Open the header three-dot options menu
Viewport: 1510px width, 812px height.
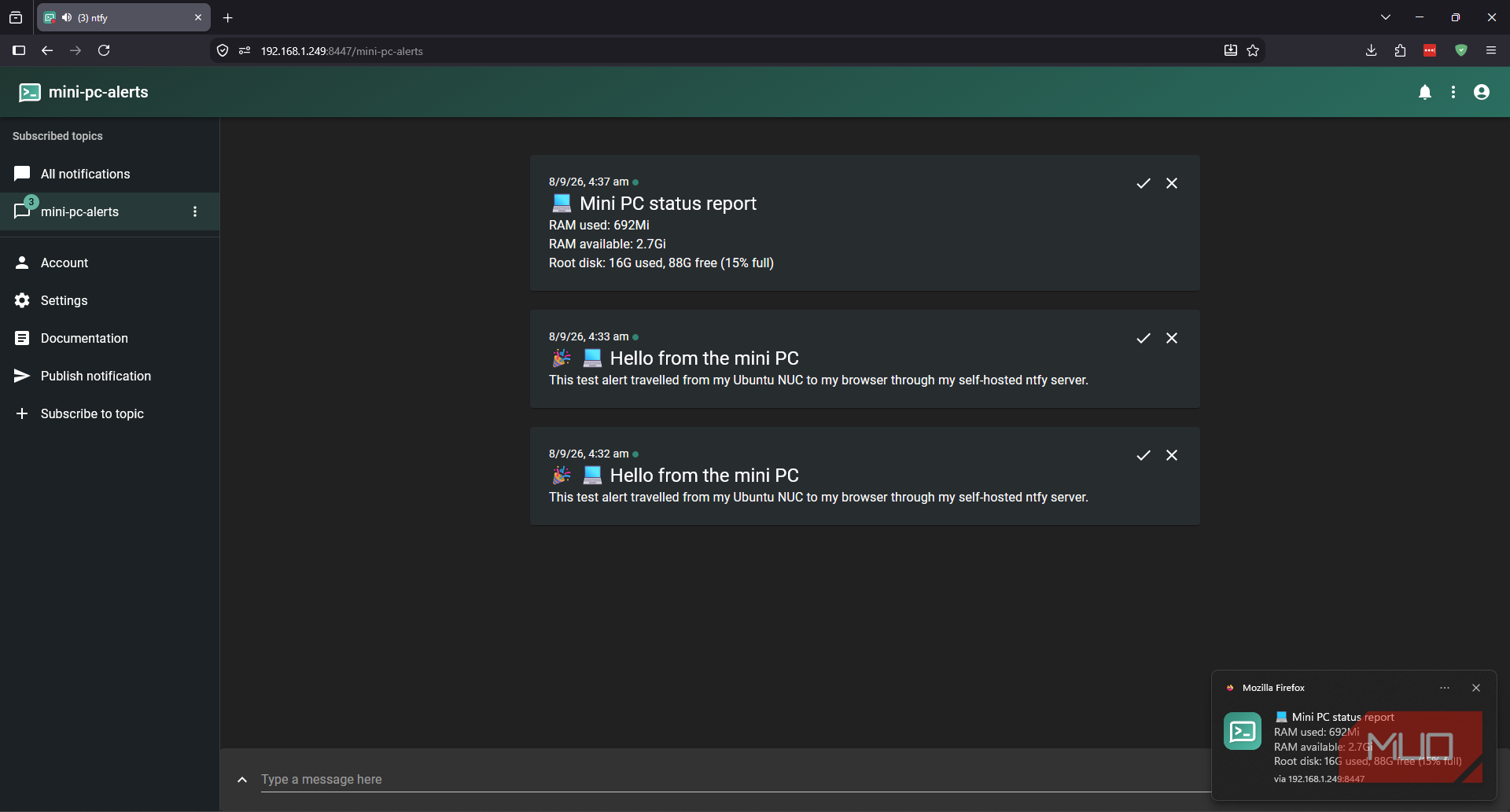tap(1453, 93)
